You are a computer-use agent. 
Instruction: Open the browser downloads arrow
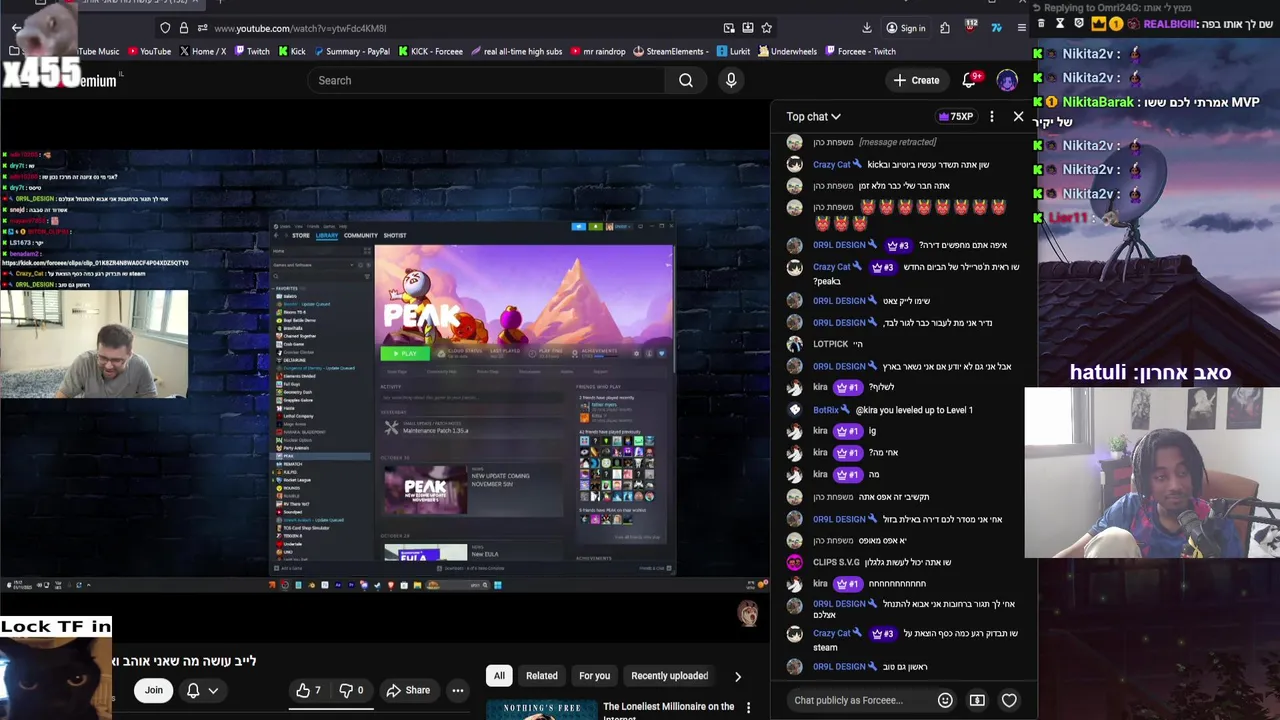pyautogui.click(x=867, y=28)
